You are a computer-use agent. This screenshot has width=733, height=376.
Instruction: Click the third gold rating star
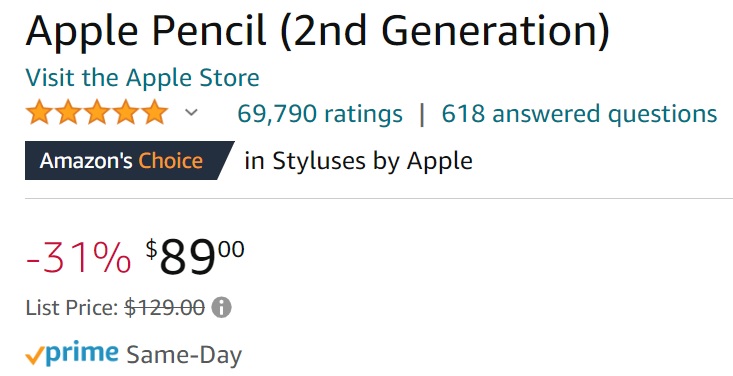tap(97, 114)
